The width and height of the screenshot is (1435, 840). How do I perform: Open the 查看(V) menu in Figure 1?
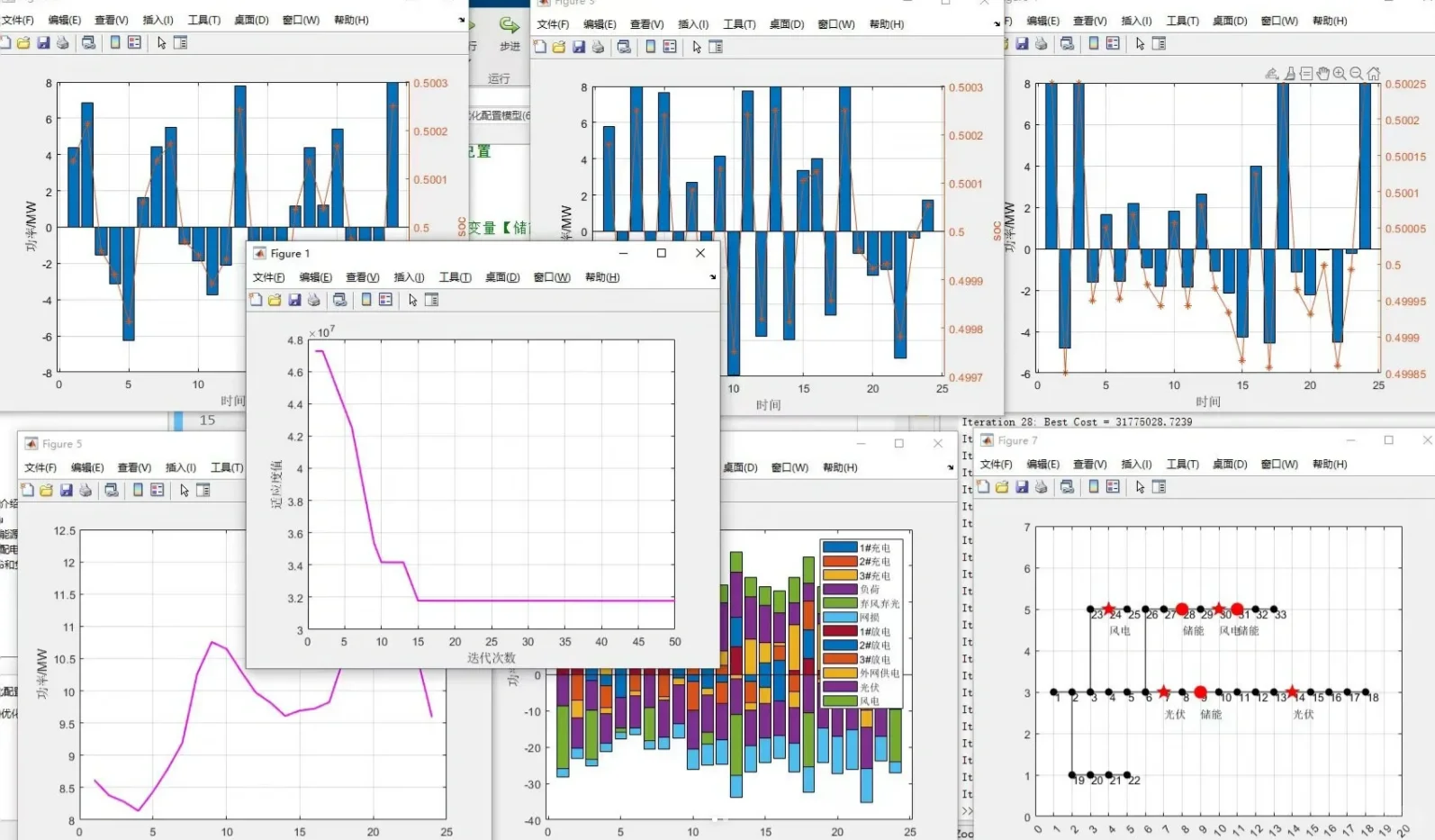363,277
